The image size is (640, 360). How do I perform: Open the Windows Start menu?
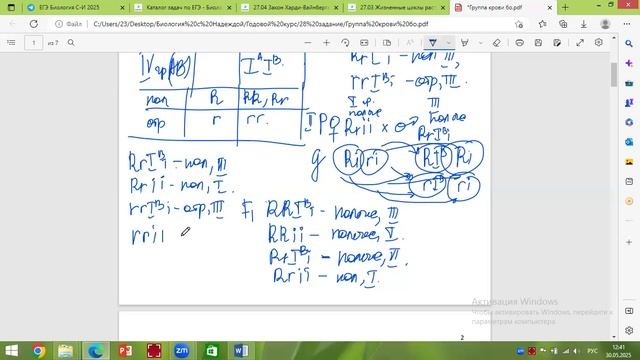(11, 351)
